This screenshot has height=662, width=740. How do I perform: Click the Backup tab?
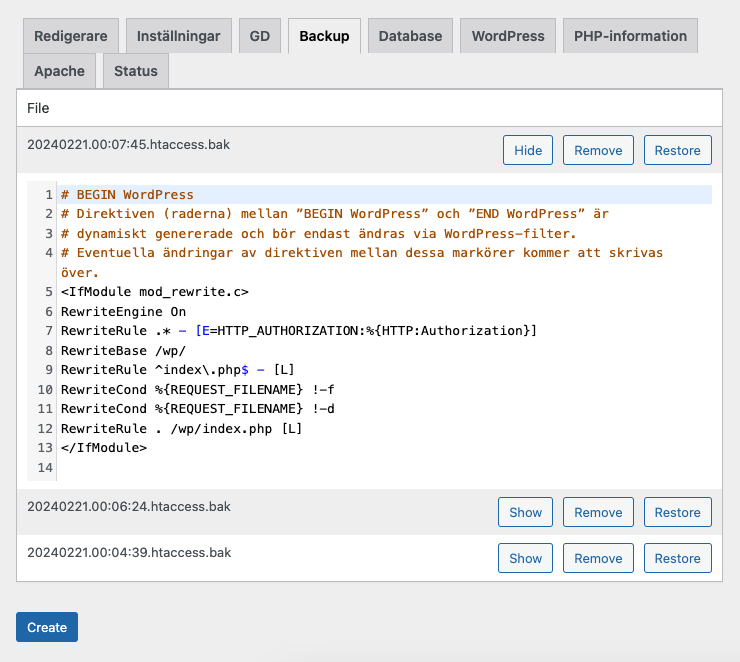(324, 36)
